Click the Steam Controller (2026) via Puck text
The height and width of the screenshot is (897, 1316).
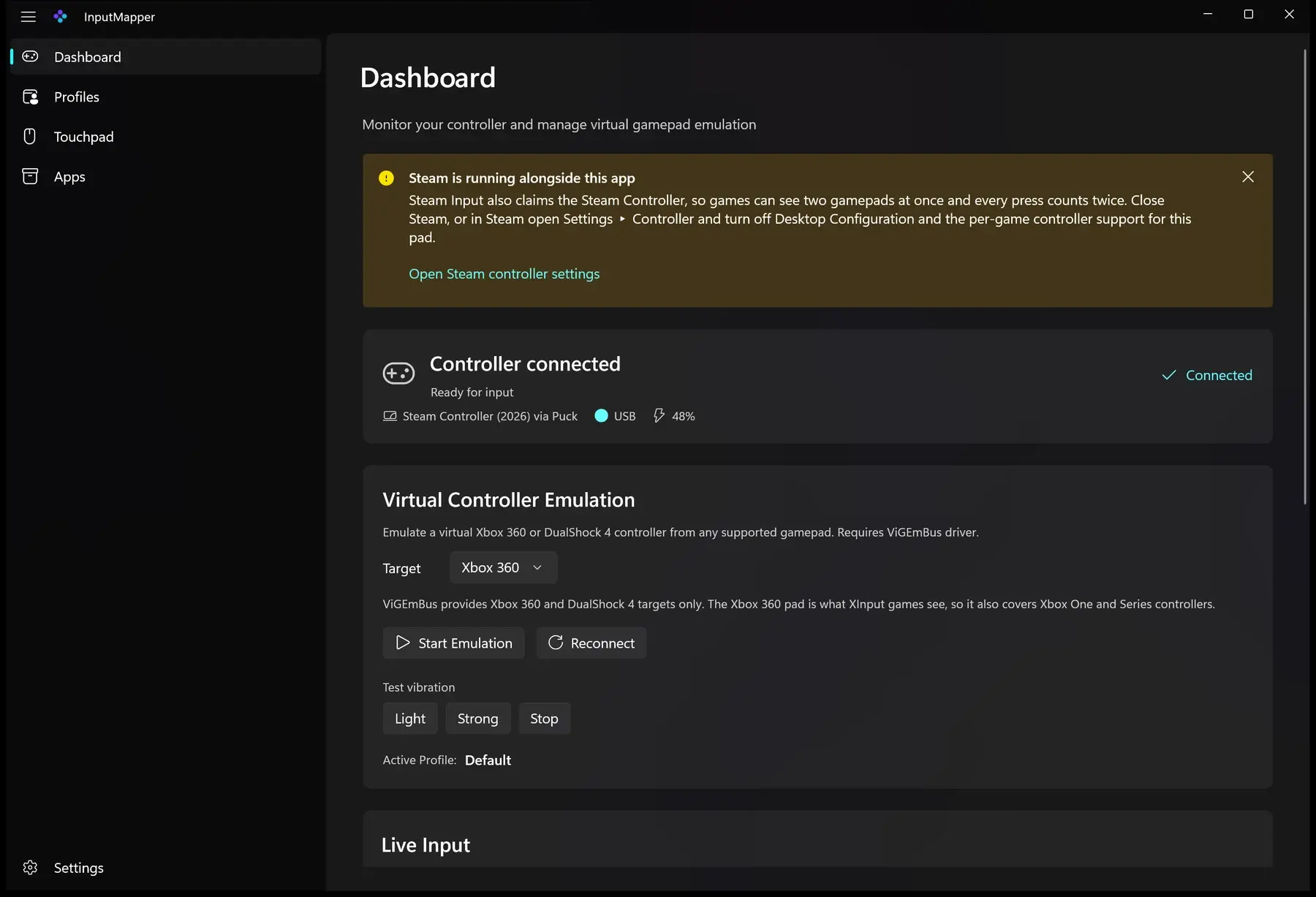click(x=490, y=416)
